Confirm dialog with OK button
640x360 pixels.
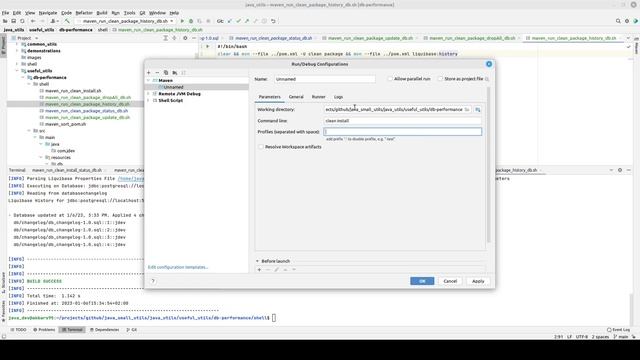coord(422,281)
